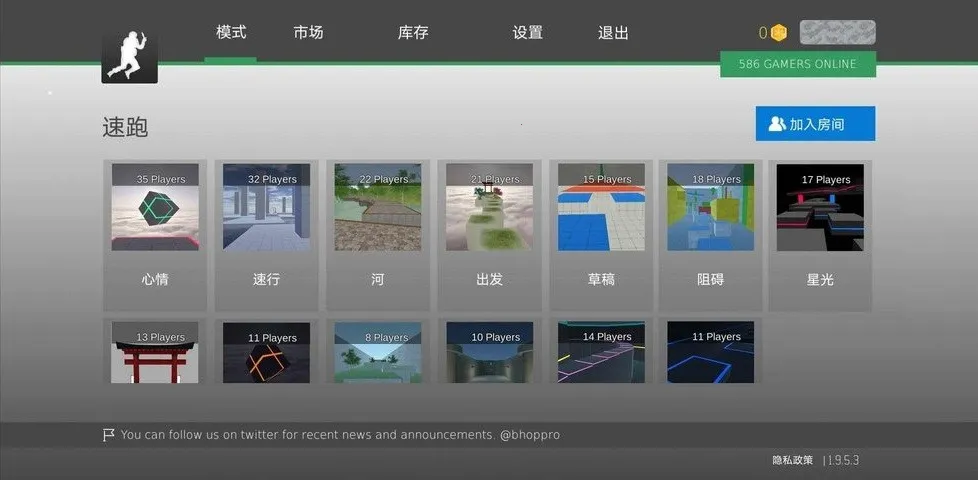Open the 隐私政策 link
Viewport: 978px width, 480px height.
[793, 461]
